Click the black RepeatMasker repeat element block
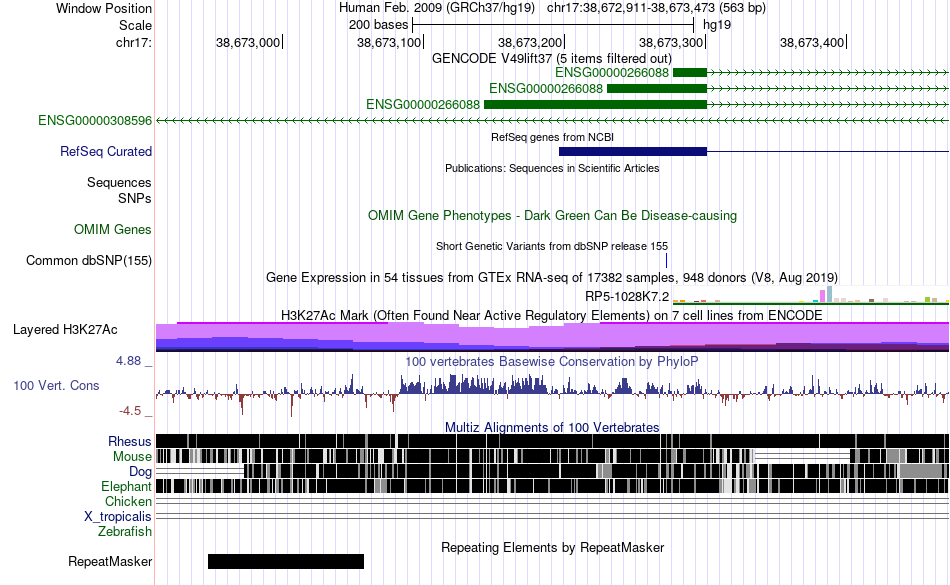Image resolution: width=950 pixels, height=585 pixels. coord(286,561)
